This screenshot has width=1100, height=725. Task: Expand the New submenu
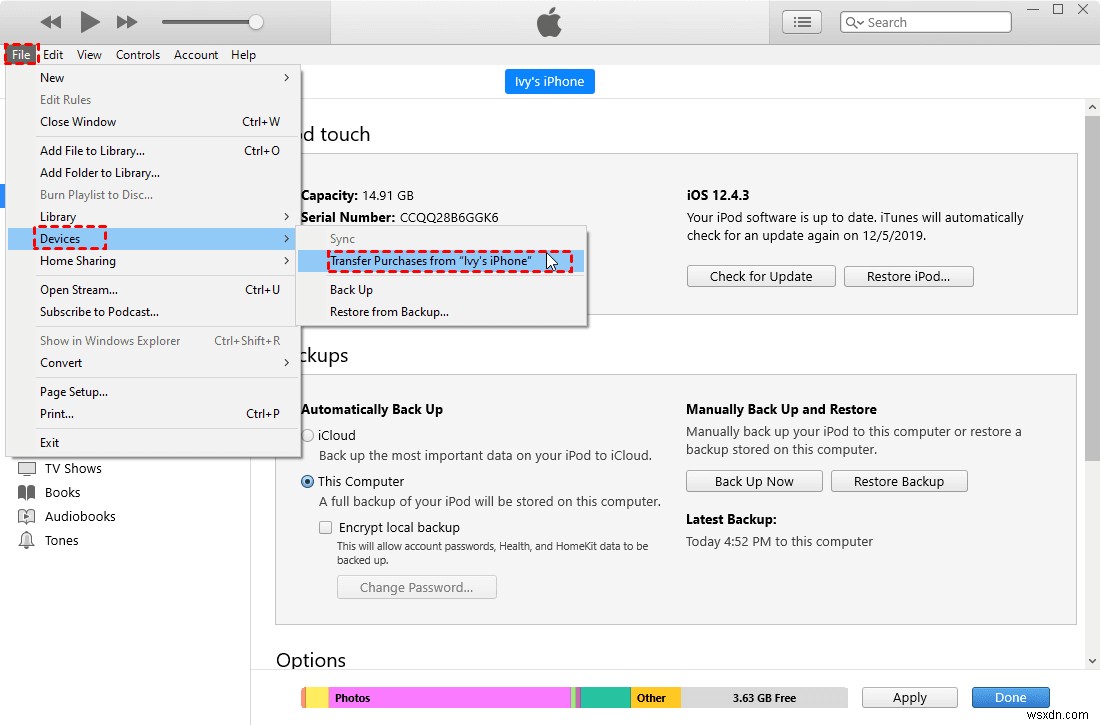(52, 77)
